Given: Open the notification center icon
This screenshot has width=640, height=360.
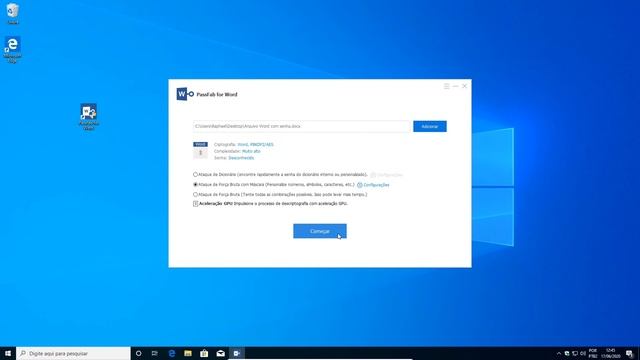Looking at the screenshot, I should (630, 353).
